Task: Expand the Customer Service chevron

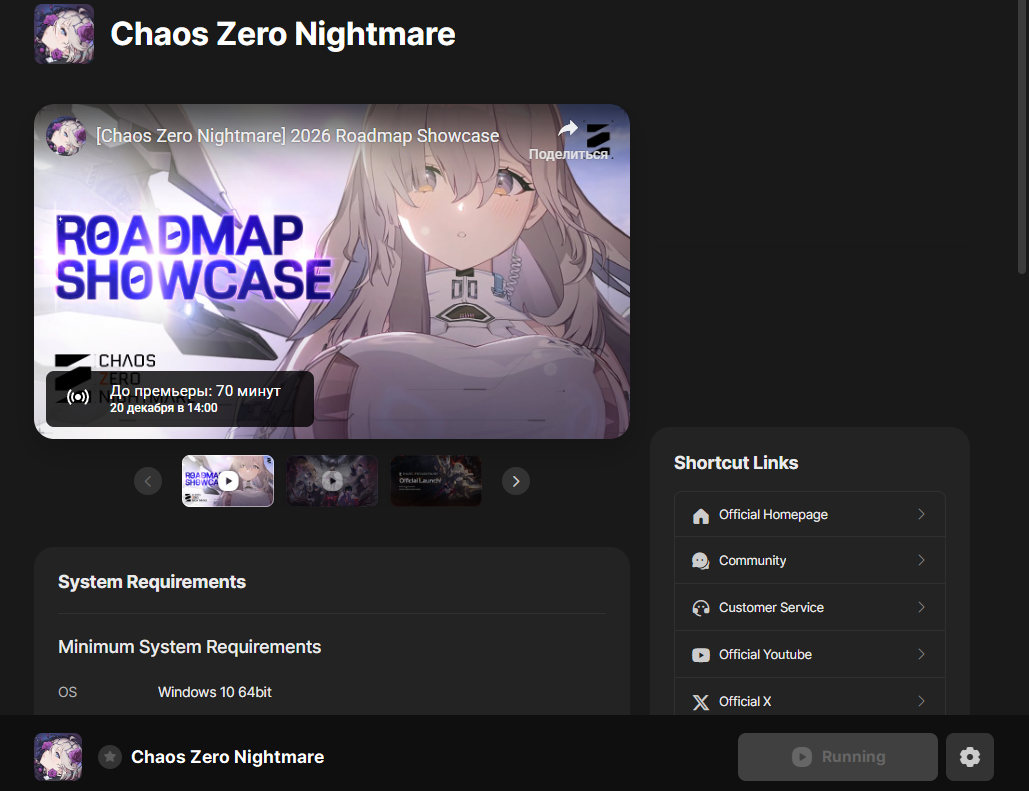Action: [921, 607]
